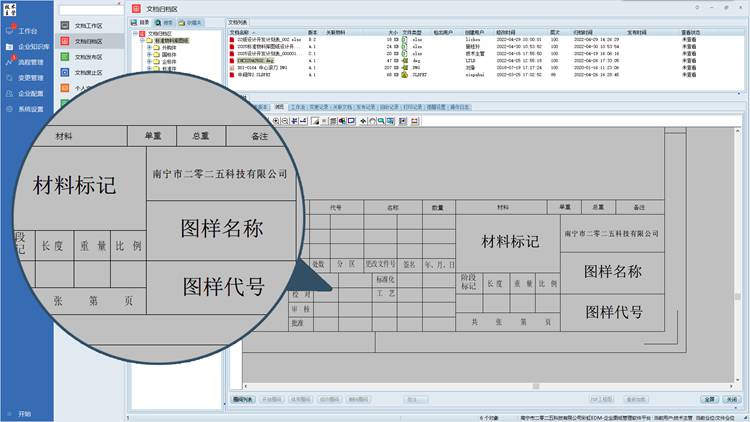Expand the 外购件 tree folder
The image size is (750, 422).
[149, 46]
